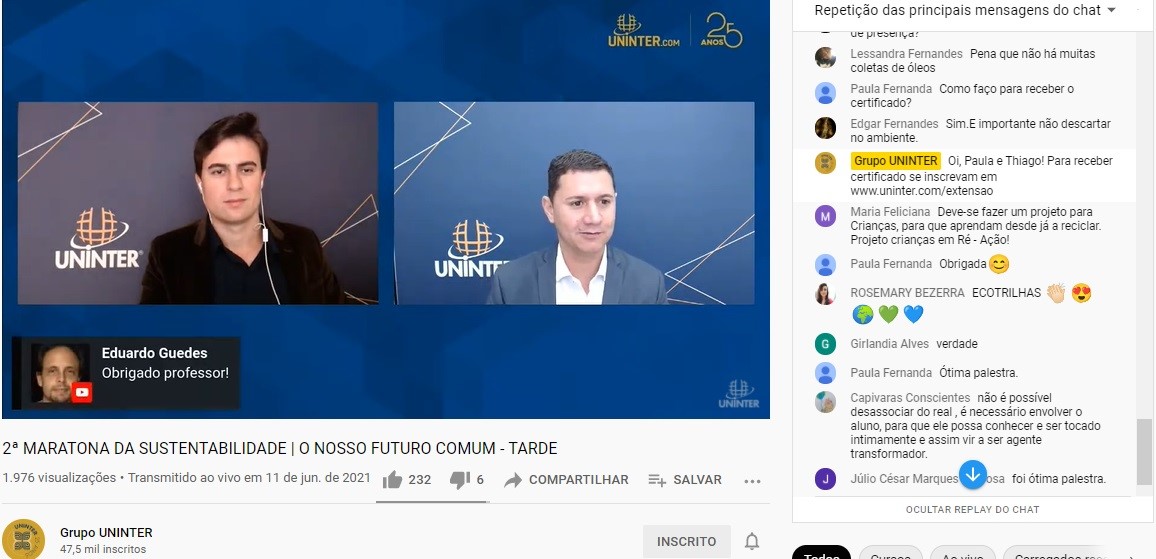Click Grupo UNINTER channel avatar below video

click(x=24, y=539)
